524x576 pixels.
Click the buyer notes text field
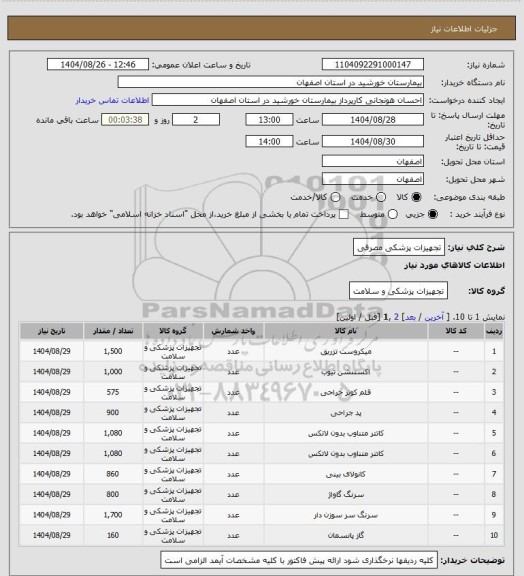point(299,561)
